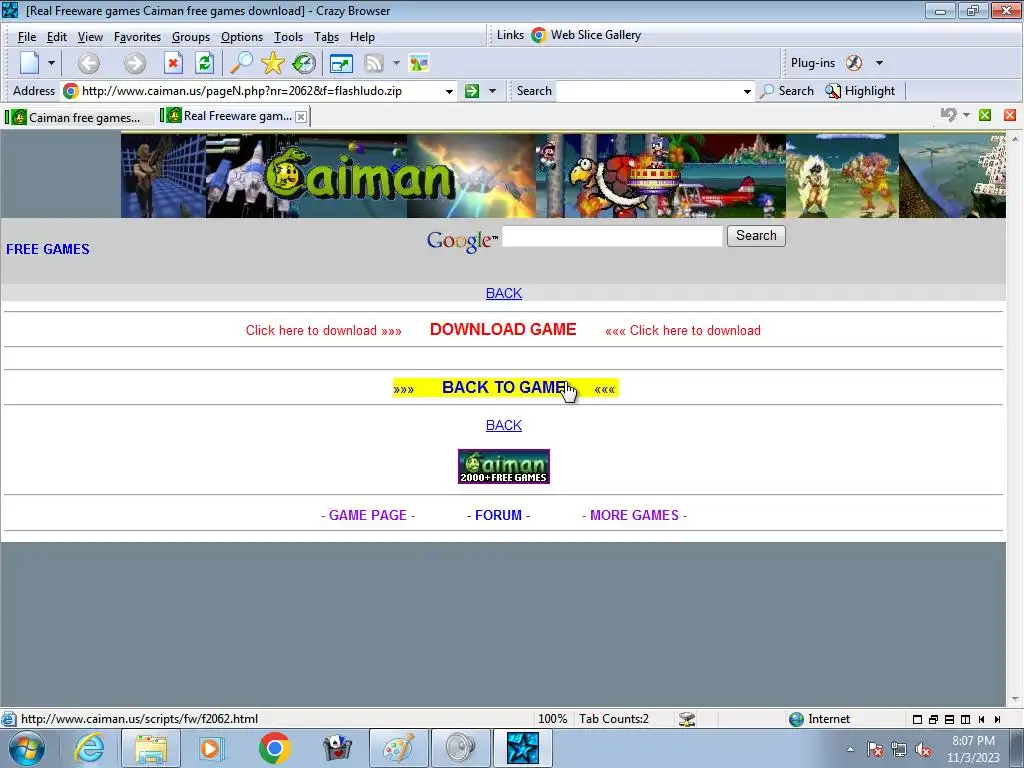Open the Edit menu
Screen dimensions: 1024x768
(57, 37)
